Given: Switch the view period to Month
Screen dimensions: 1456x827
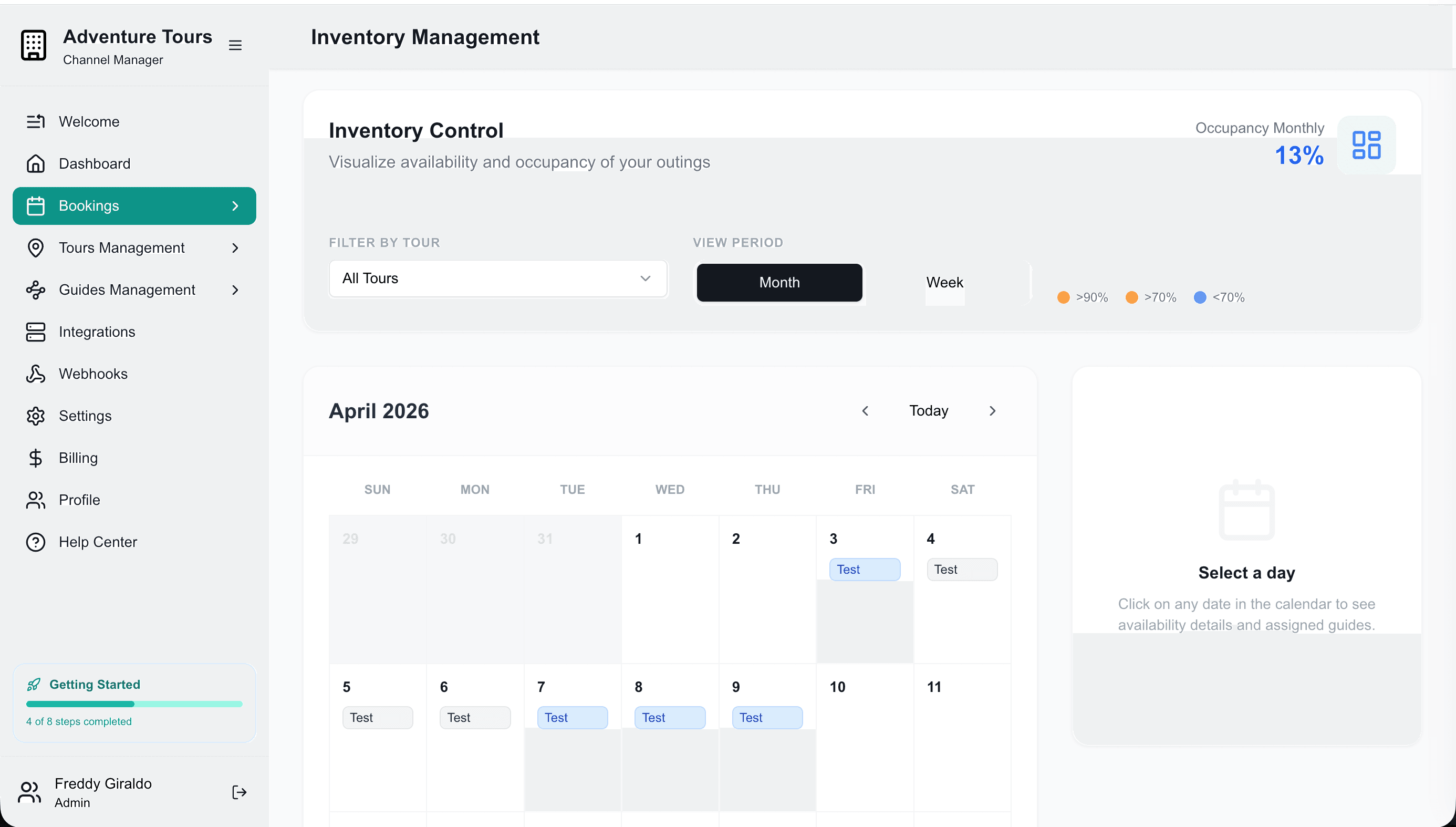Looking at the screenshot, I should point(779,282).
